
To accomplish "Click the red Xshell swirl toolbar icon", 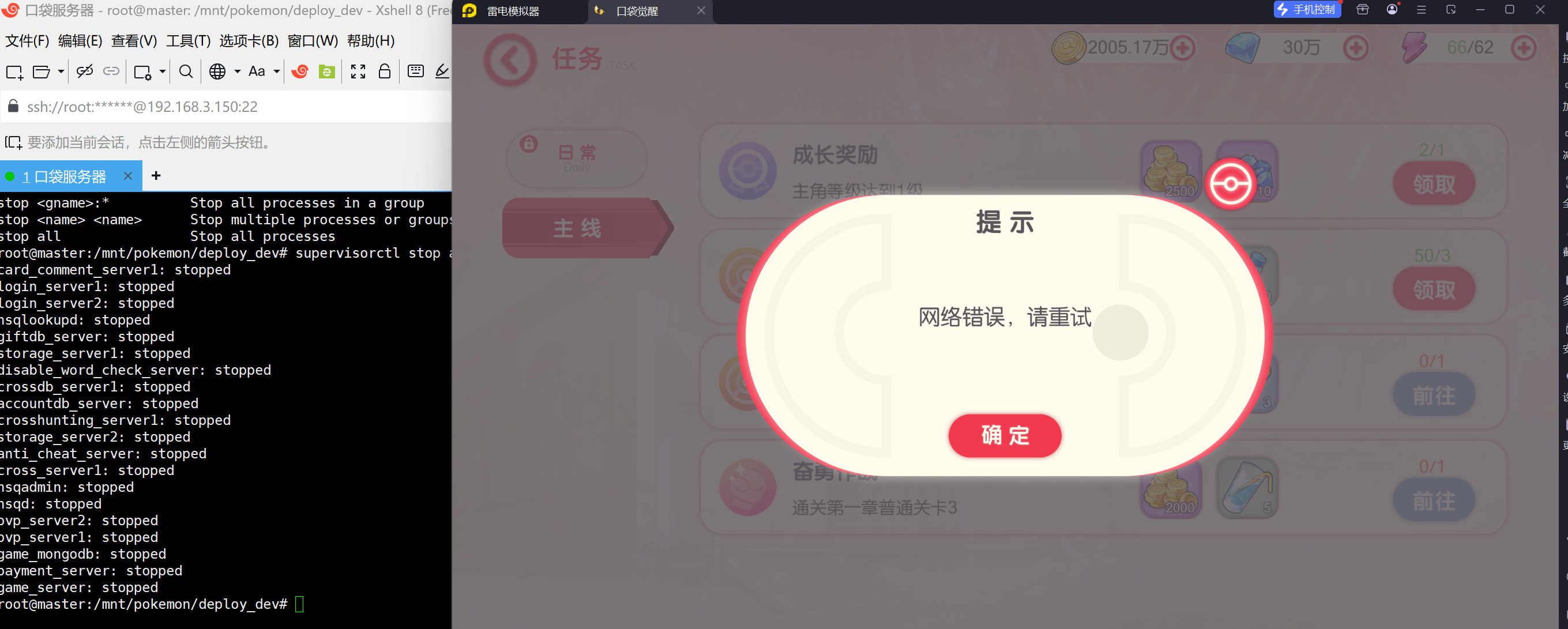I will pos(299,72).
